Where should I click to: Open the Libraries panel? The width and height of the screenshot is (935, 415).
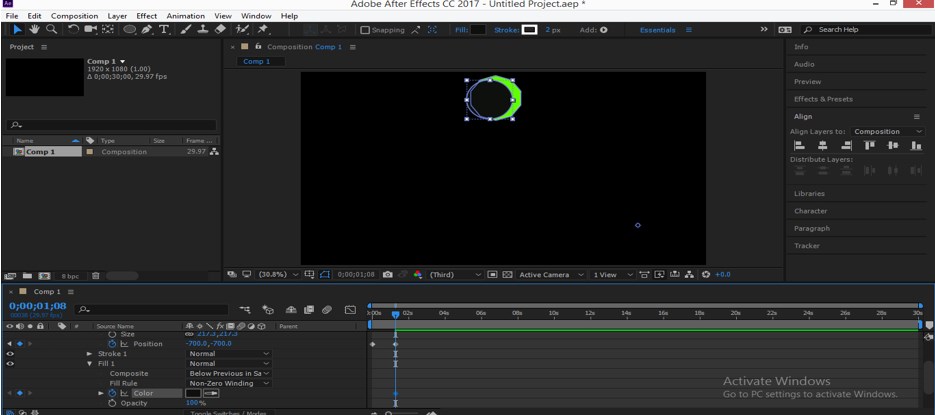pos(809,194)
